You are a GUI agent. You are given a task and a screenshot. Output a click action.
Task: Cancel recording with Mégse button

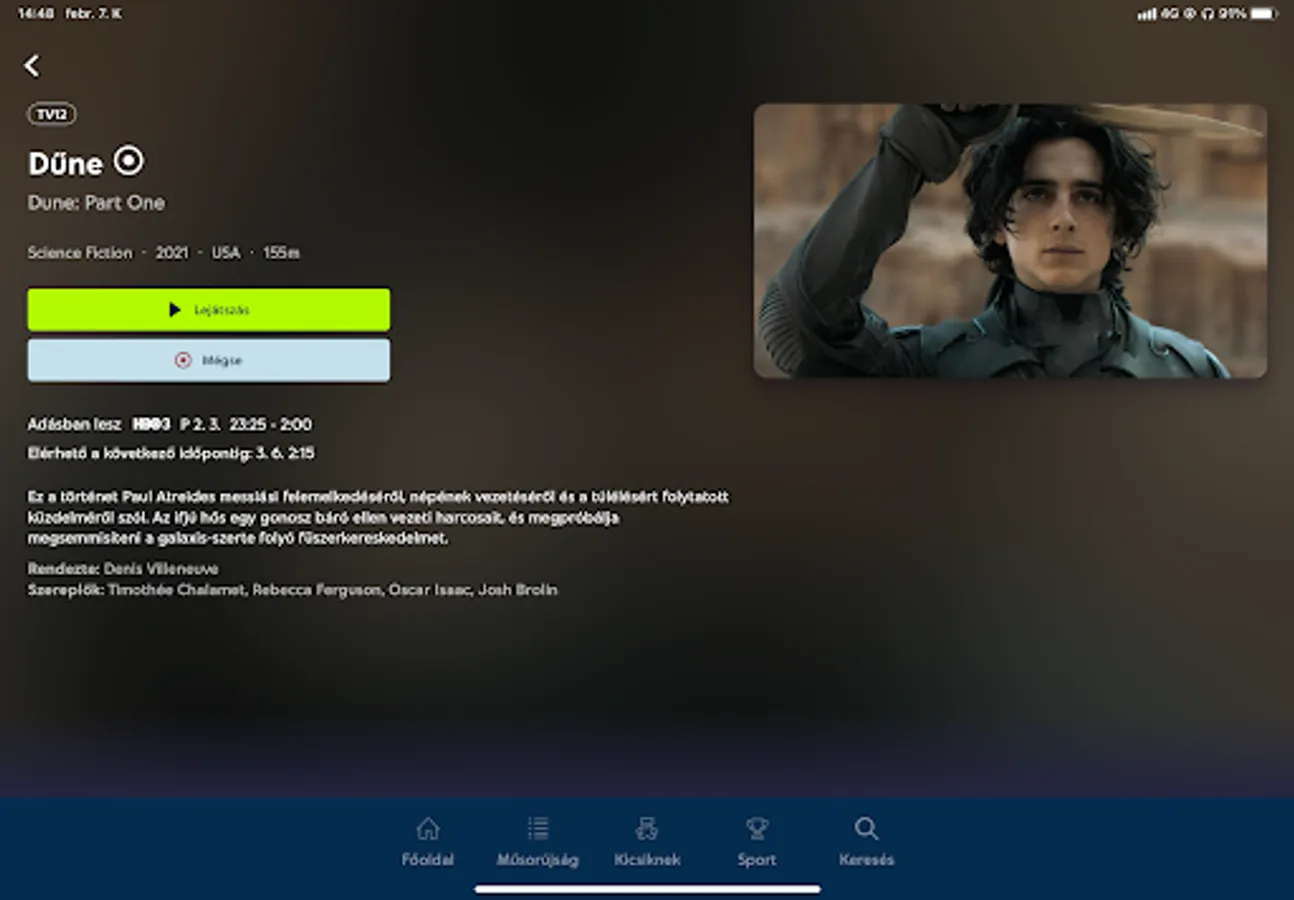point(209,360)
